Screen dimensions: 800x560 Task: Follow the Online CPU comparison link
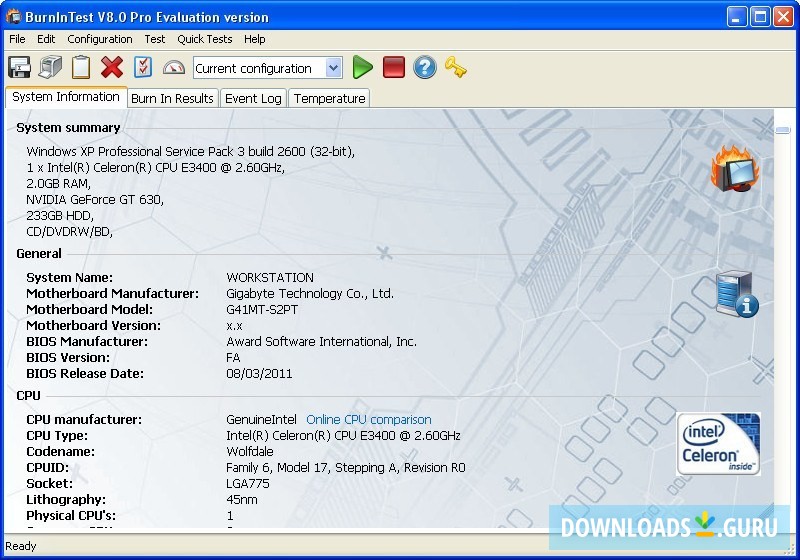click(x=368, y=420)
